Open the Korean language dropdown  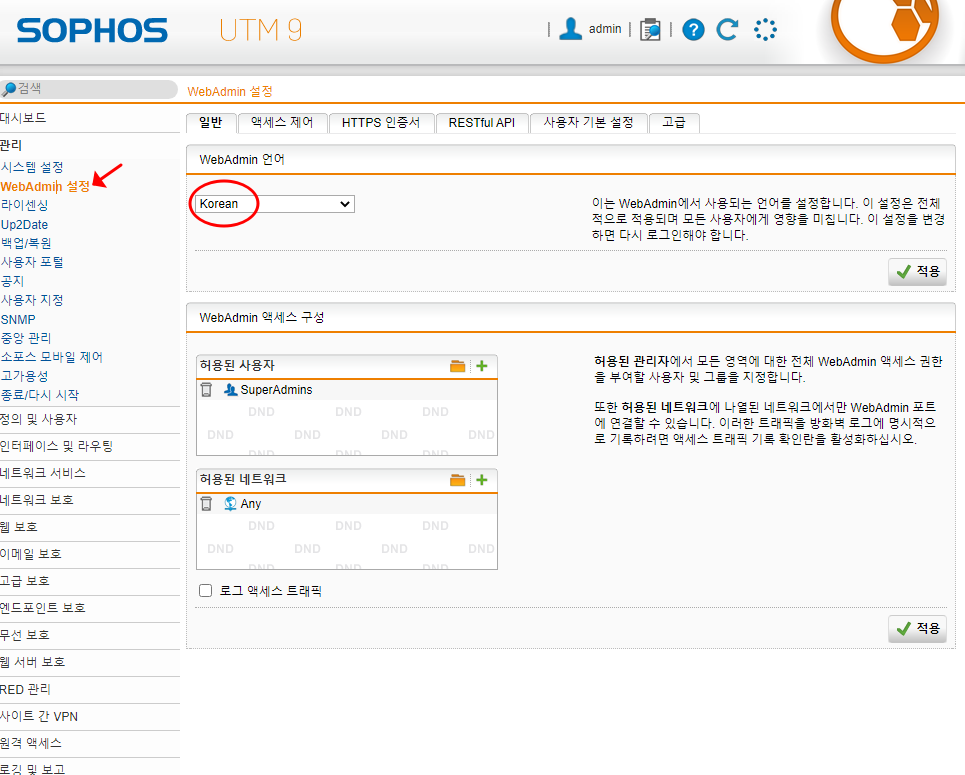pyautogui.click(x=274, y=204)
